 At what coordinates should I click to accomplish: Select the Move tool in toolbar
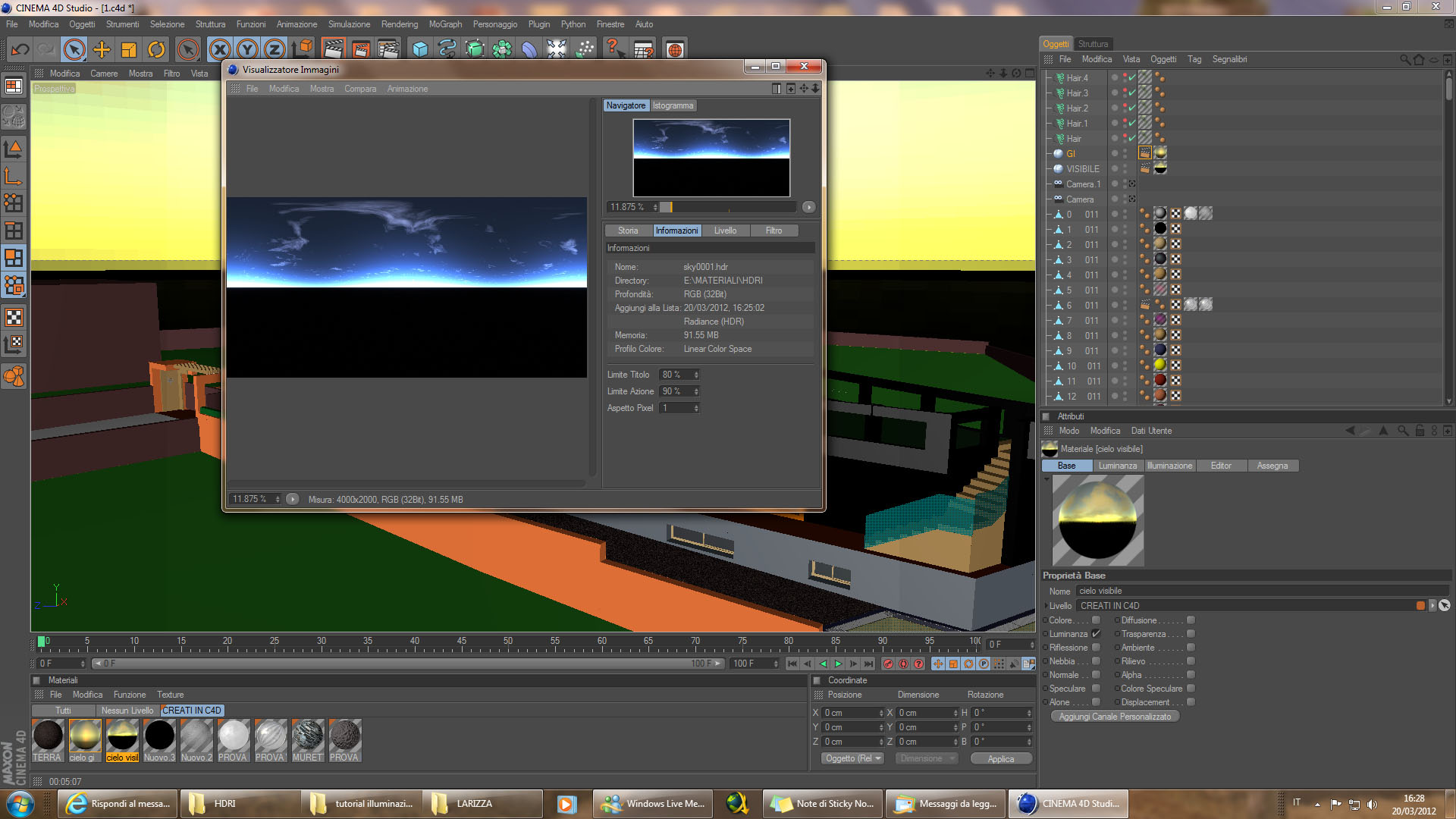point(102,50)
